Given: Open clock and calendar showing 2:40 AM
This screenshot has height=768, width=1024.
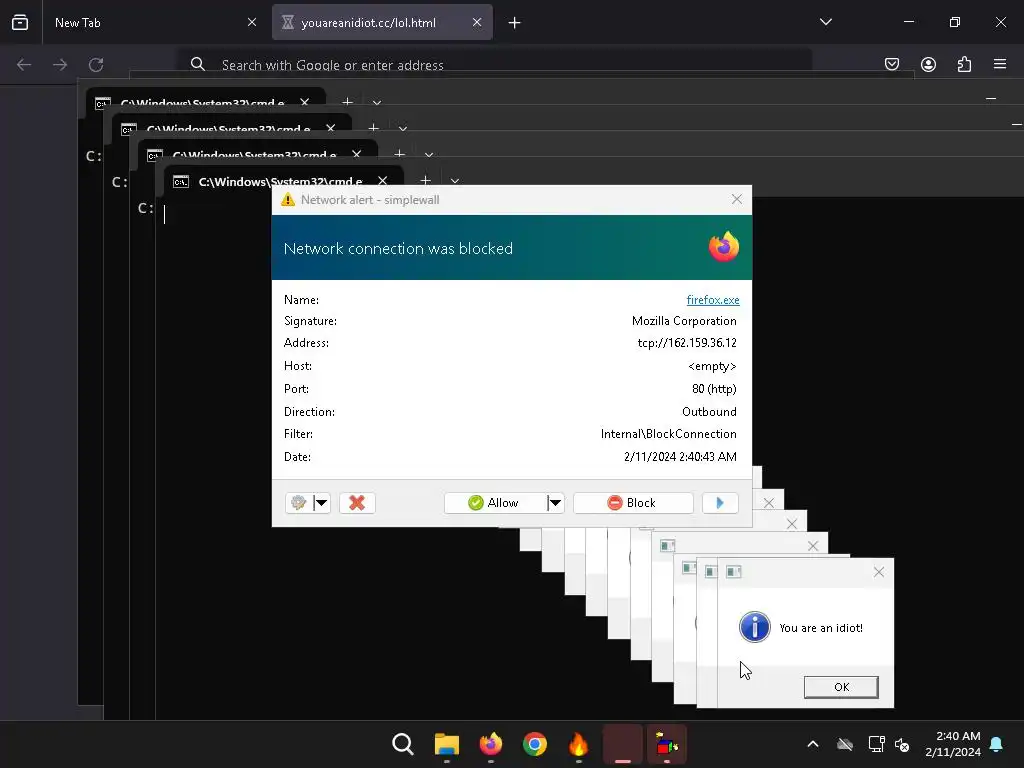Looking at the screenshot, I should [953, 744].
